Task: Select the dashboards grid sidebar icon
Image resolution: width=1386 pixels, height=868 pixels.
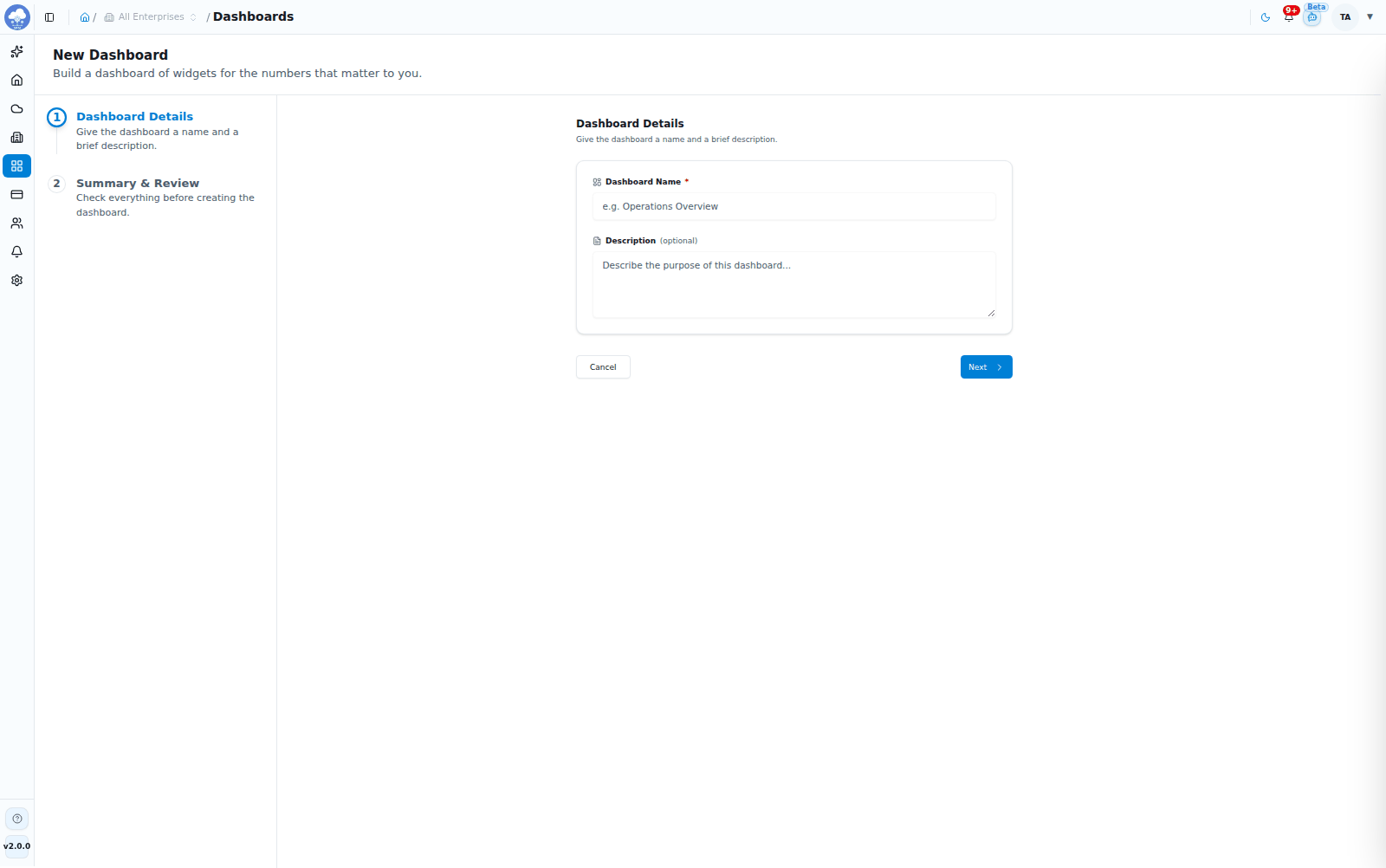Action: click(16, 166)
